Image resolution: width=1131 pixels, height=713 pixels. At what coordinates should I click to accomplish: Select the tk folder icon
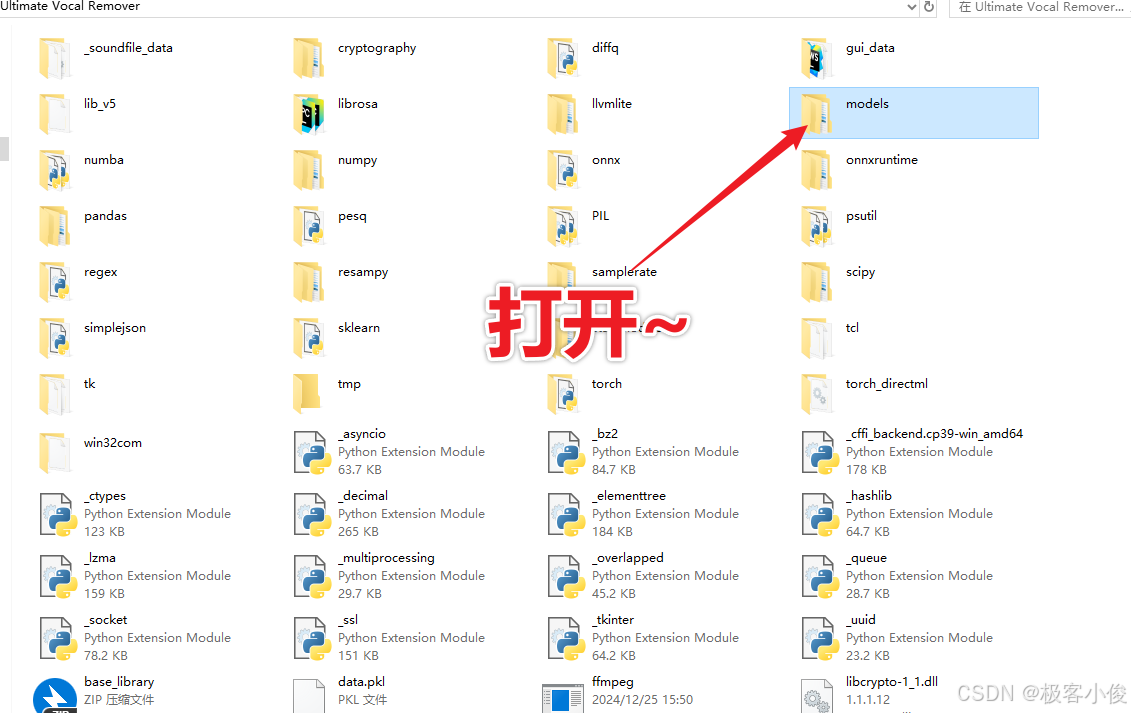(56, 393)
